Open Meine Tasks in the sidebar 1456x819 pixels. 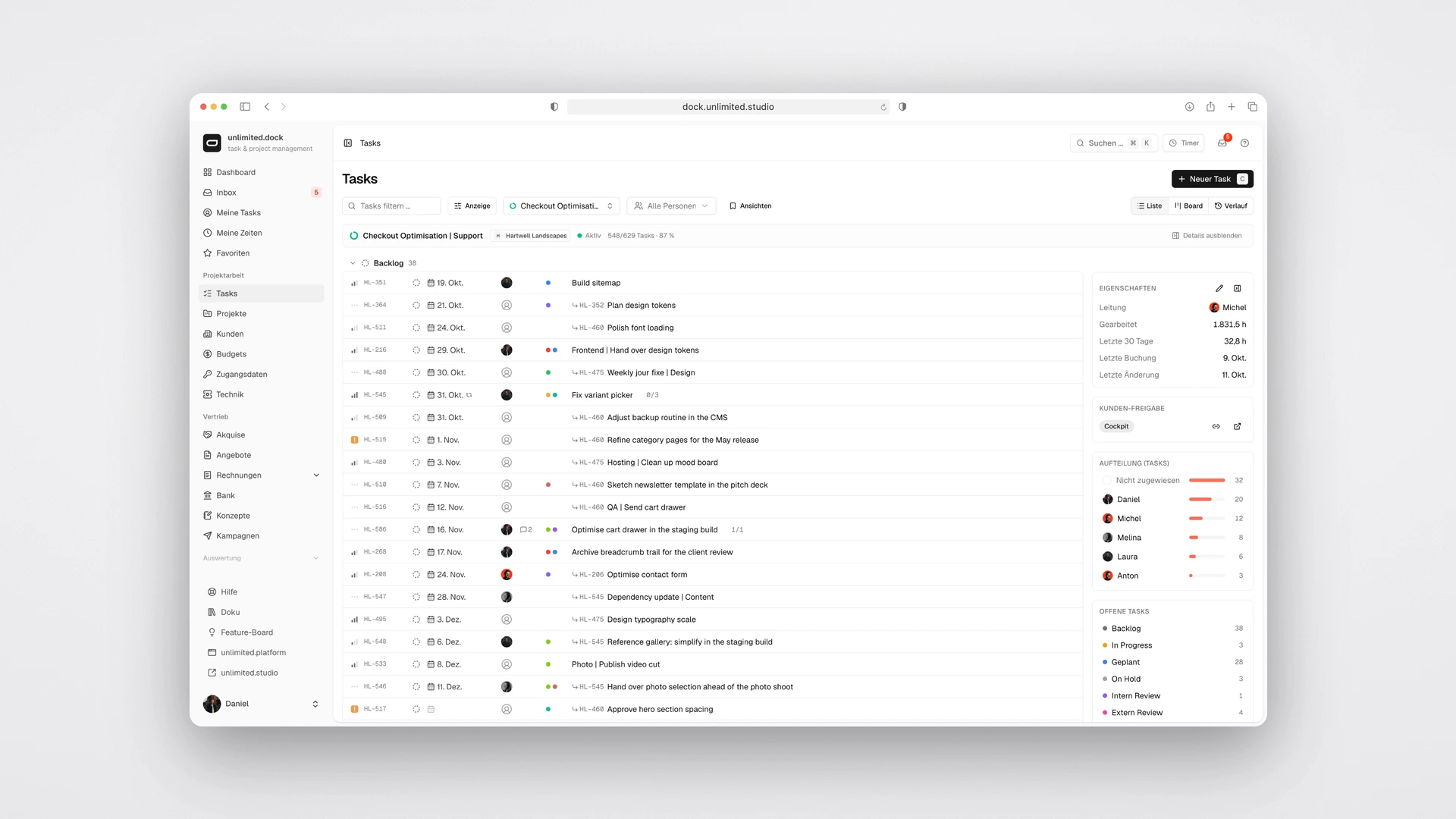click(x=262, y=213)
